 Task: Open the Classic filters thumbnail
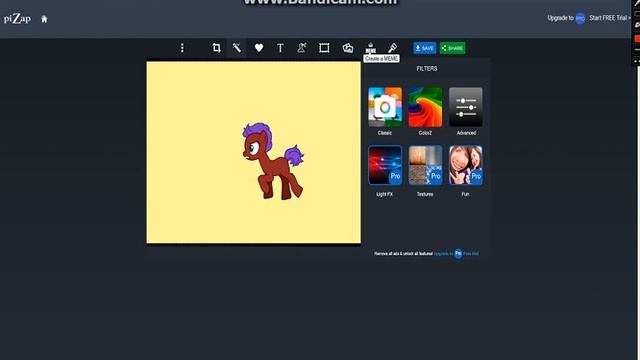[385, 107]
